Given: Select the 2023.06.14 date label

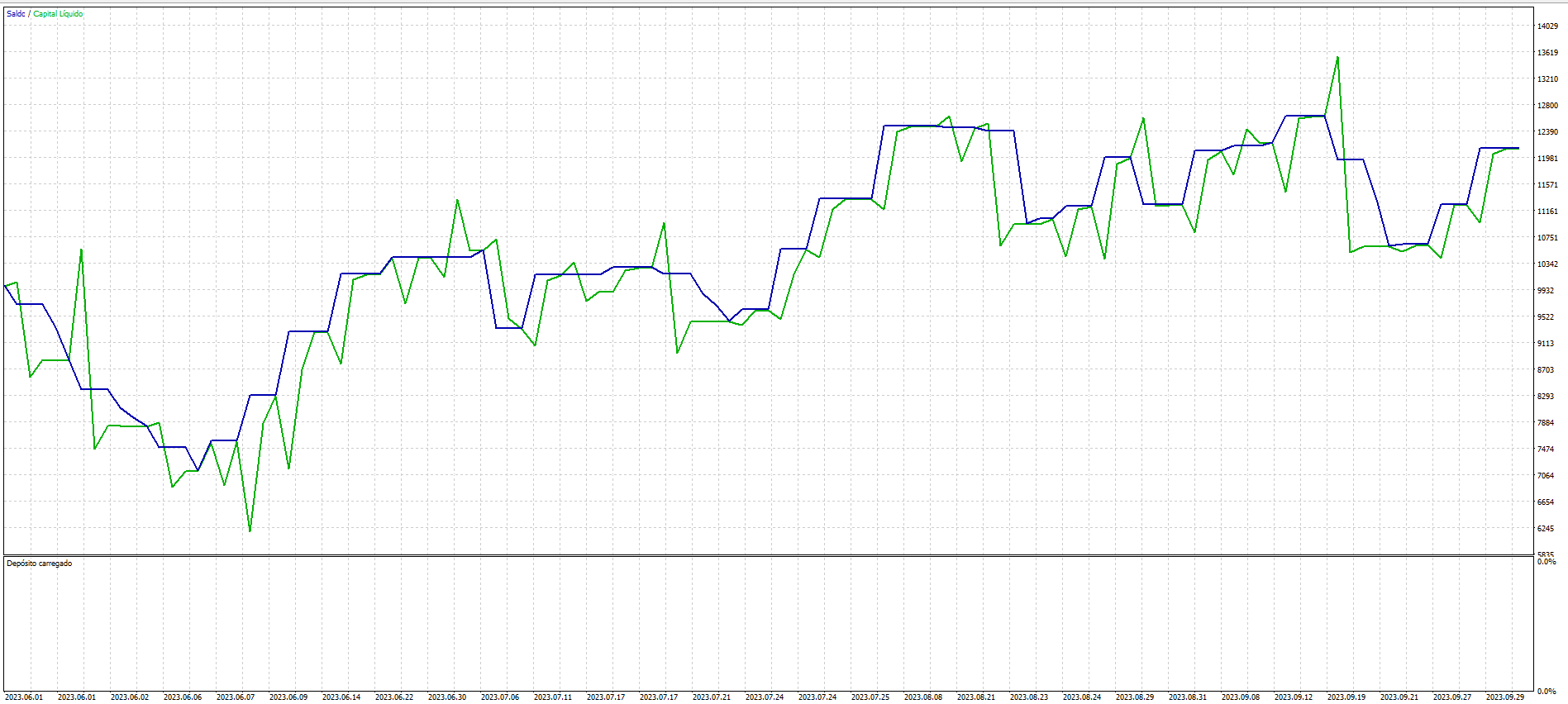Looking at the screenshot, I should 341,697.
